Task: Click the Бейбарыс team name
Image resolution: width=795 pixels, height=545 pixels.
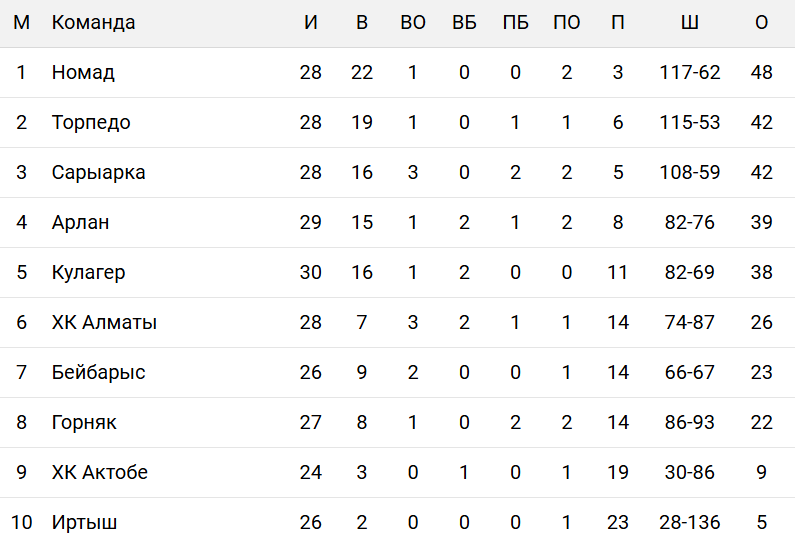Action: tap(98, 373)
